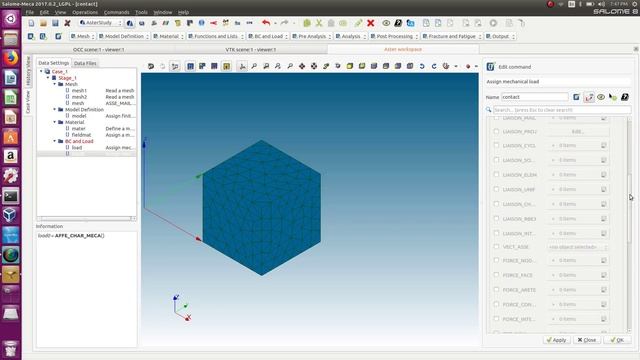Check the VECT_ASSE checkbox
The width and height of the screenshot is (640, 360).
click(496, 247)
